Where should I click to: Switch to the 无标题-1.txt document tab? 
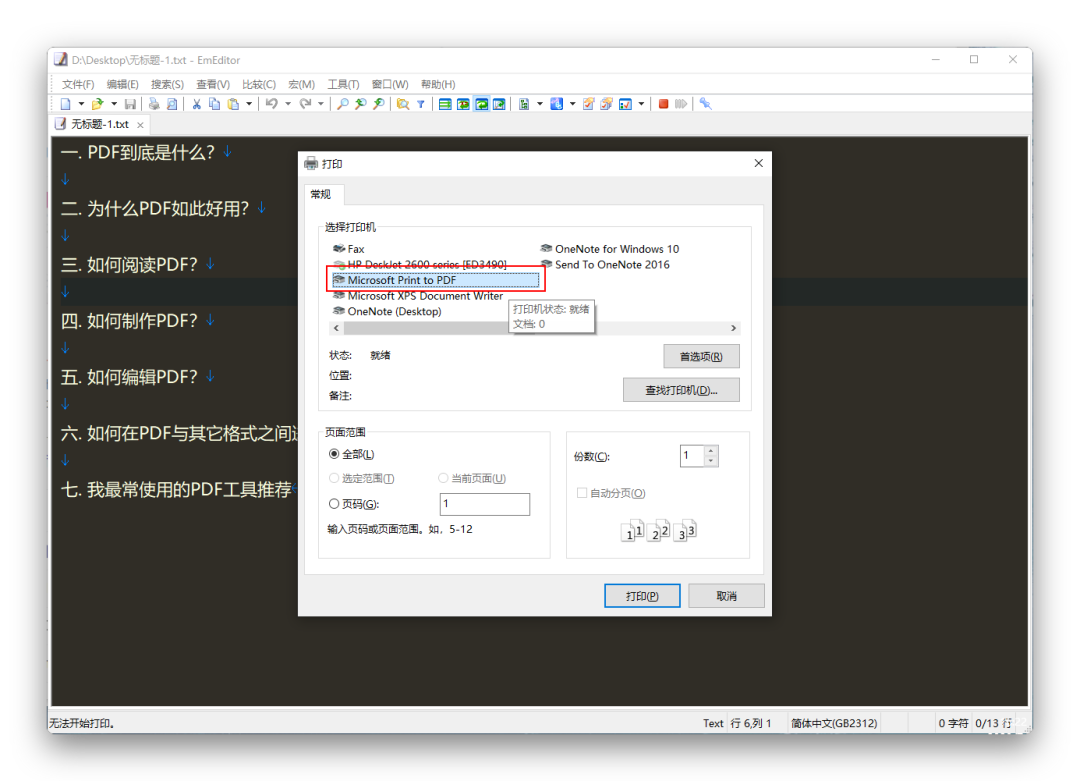[101, 124]
